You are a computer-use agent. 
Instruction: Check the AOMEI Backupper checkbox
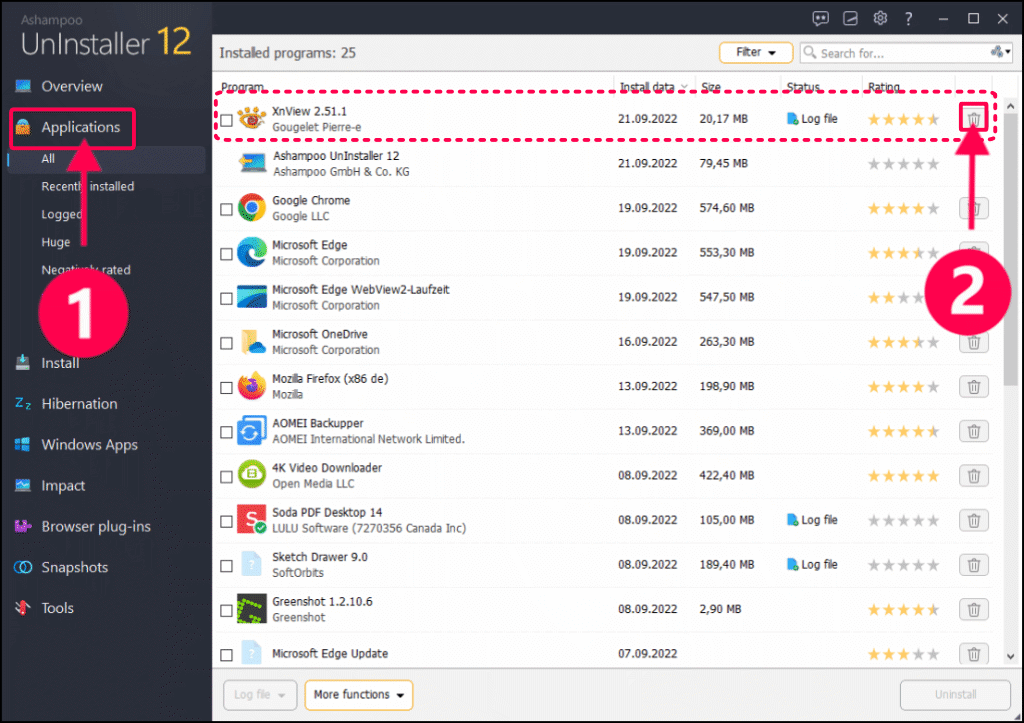coord(227,432)
